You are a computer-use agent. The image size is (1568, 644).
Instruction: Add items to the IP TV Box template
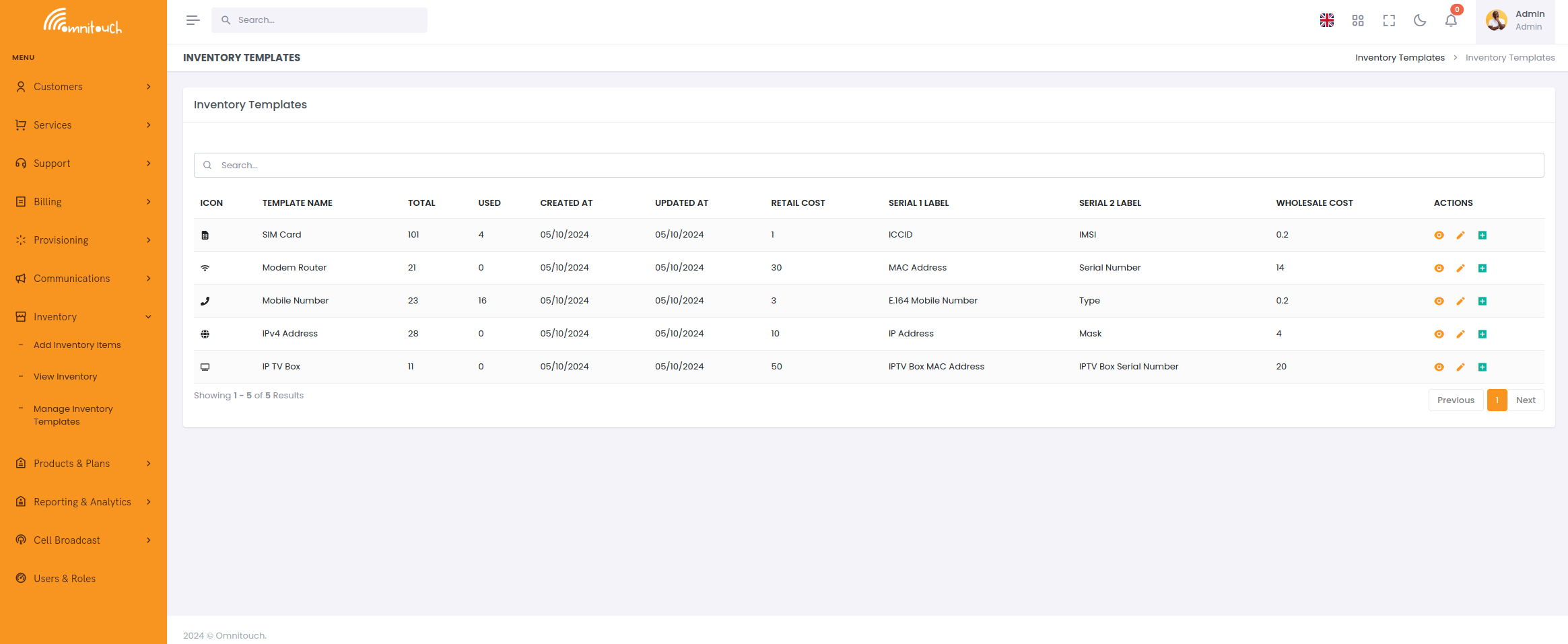1482,367
